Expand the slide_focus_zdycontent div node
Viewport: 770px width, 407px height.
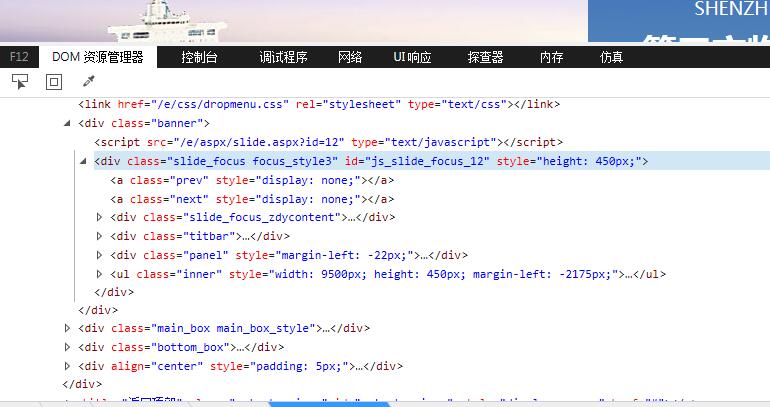tap(99, 217)
